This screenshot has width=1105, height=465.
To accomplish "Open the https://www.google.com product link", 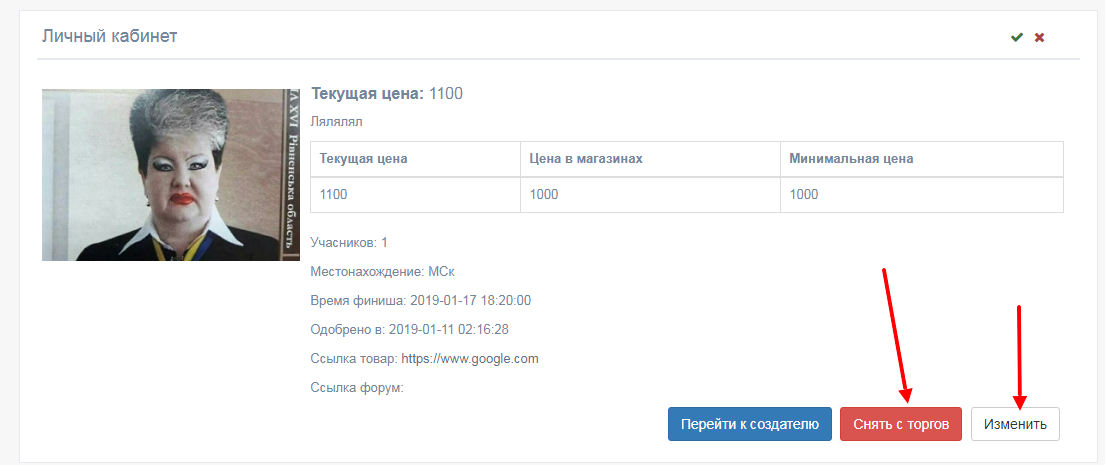I will (x=470, y=359).
